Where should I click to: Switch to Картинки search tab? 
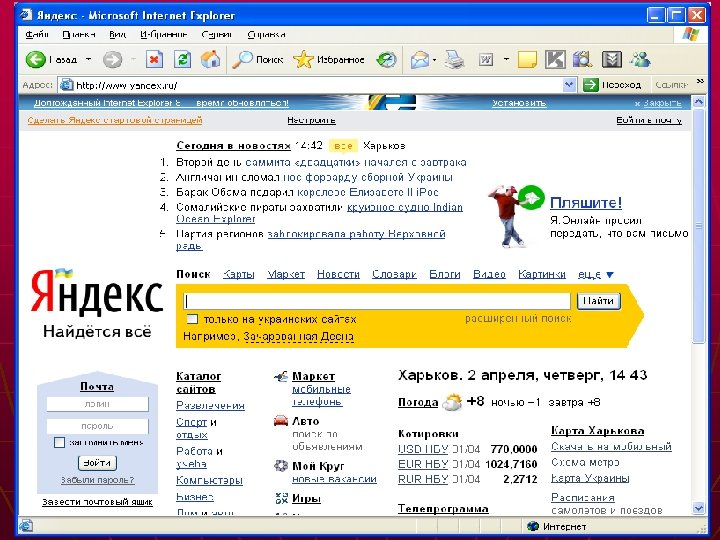pos(542,274)
